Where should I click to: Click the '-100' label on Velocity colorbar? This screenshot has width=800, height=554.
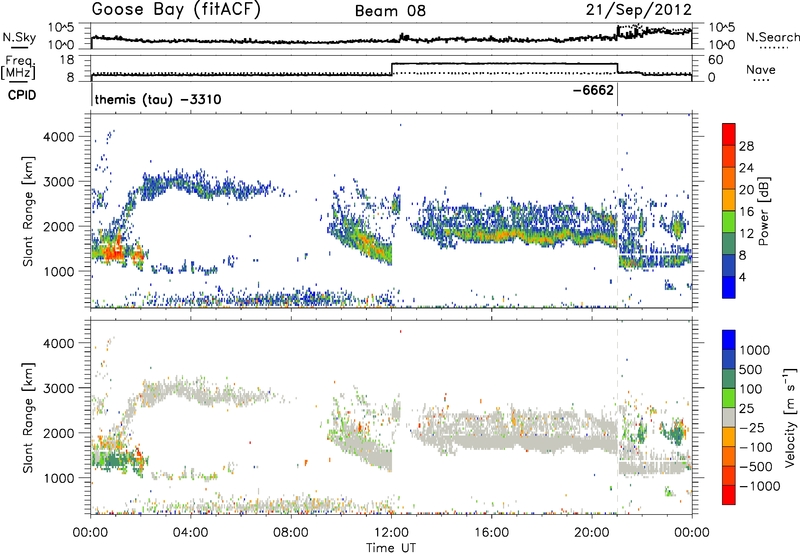tap(756, 447)
